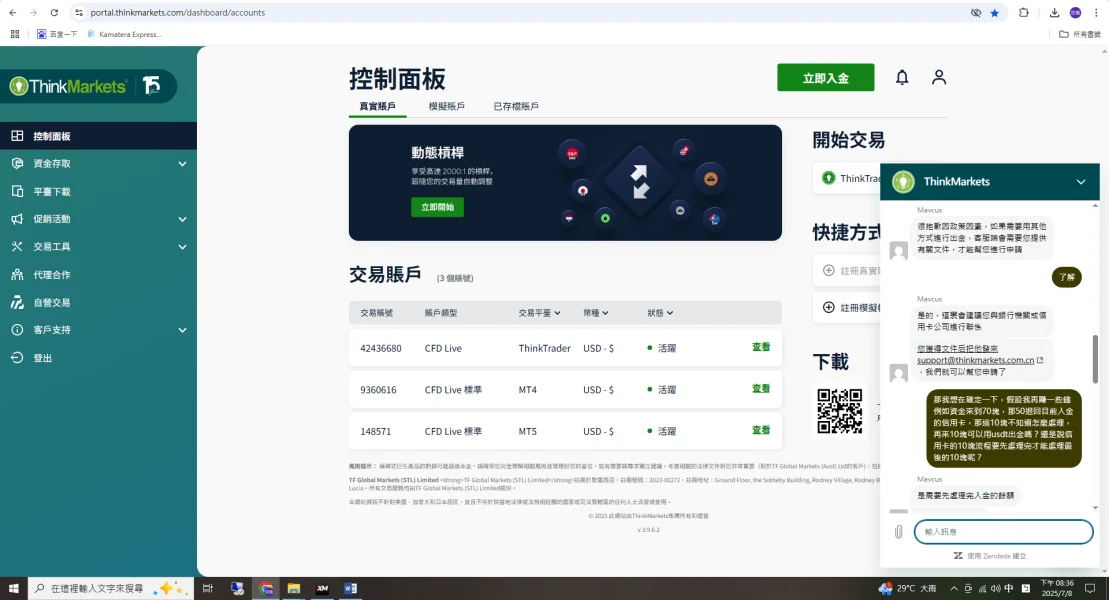This screenshot has width=1109, height=600.
Task: Open Word in the taskbar
Action: (x=350, y=588)
